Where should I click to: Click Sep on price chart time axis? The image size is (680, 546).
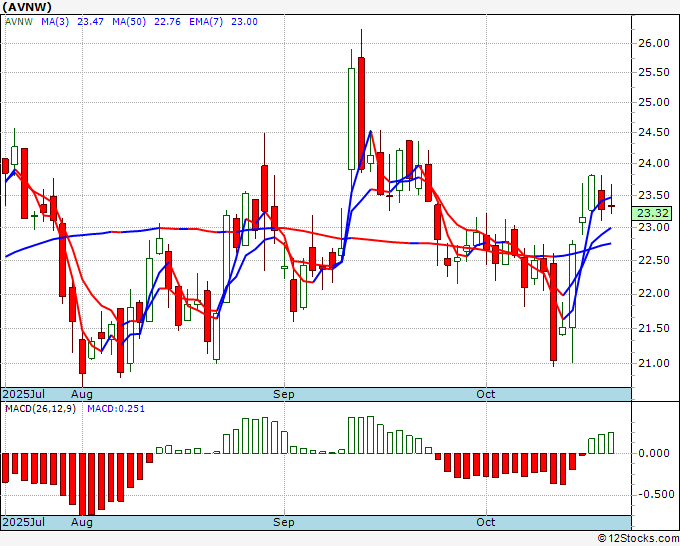pyautogui.click(x=284, y=394)
